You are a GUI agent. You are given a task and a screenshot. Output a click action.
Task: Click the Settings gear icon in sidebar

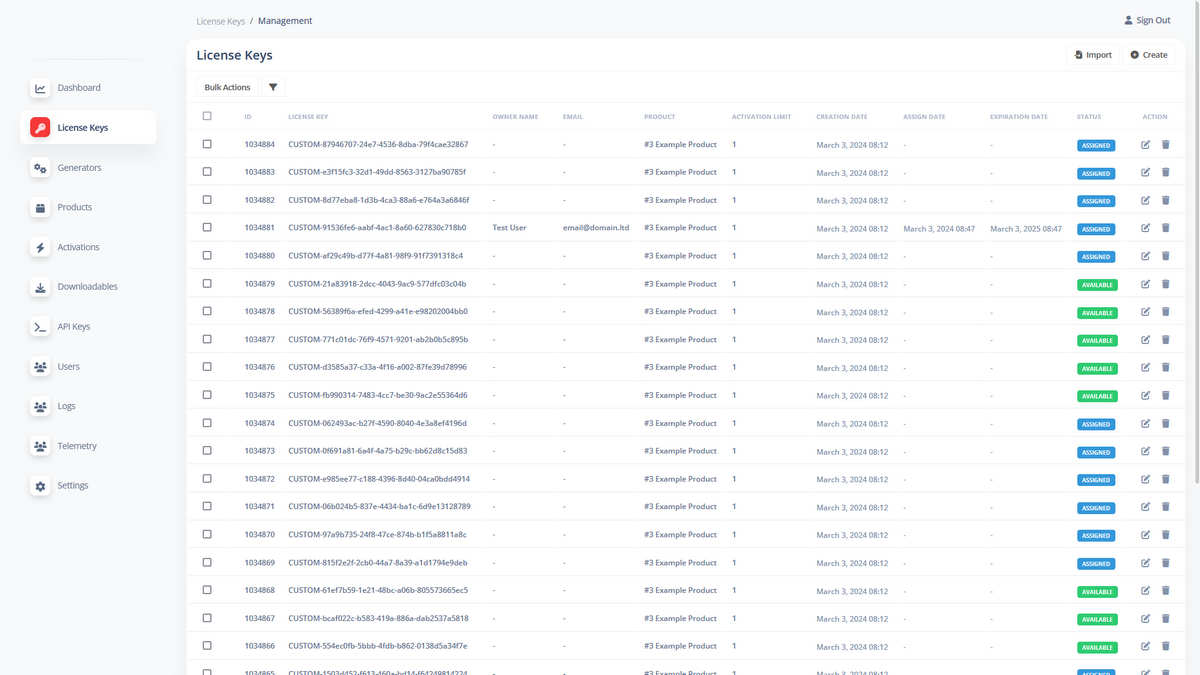(40, 486)
